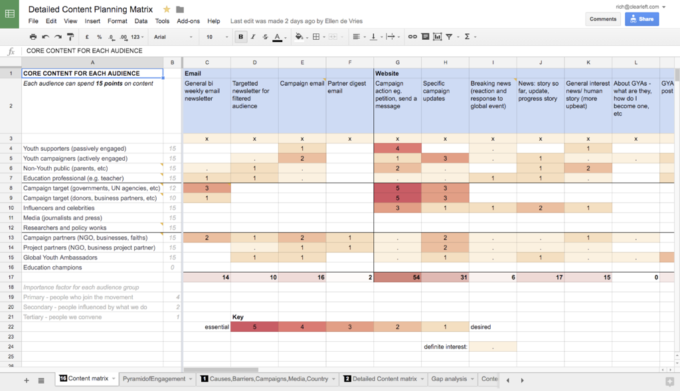Open the Add-ons menu
Viewport: 680px width, 391px height.
coord(188,21)
